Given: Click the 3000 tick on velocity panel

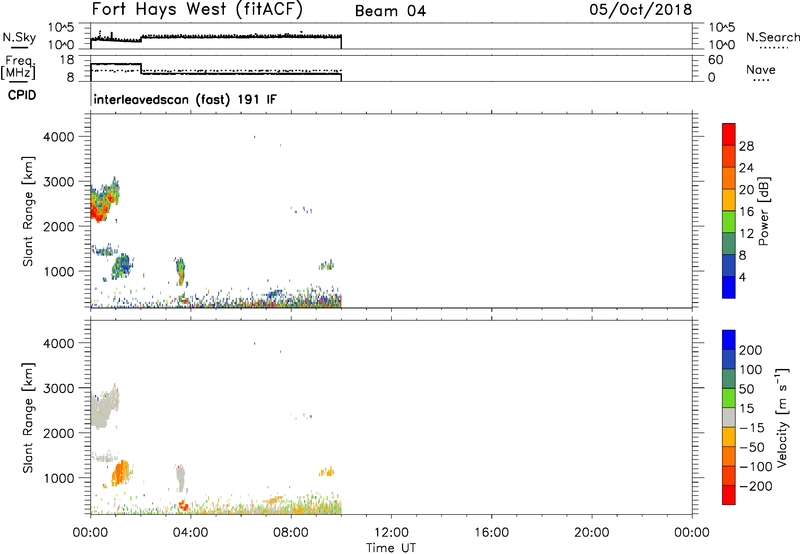Looking at the screenshot, I should click(x=59, y=388).
